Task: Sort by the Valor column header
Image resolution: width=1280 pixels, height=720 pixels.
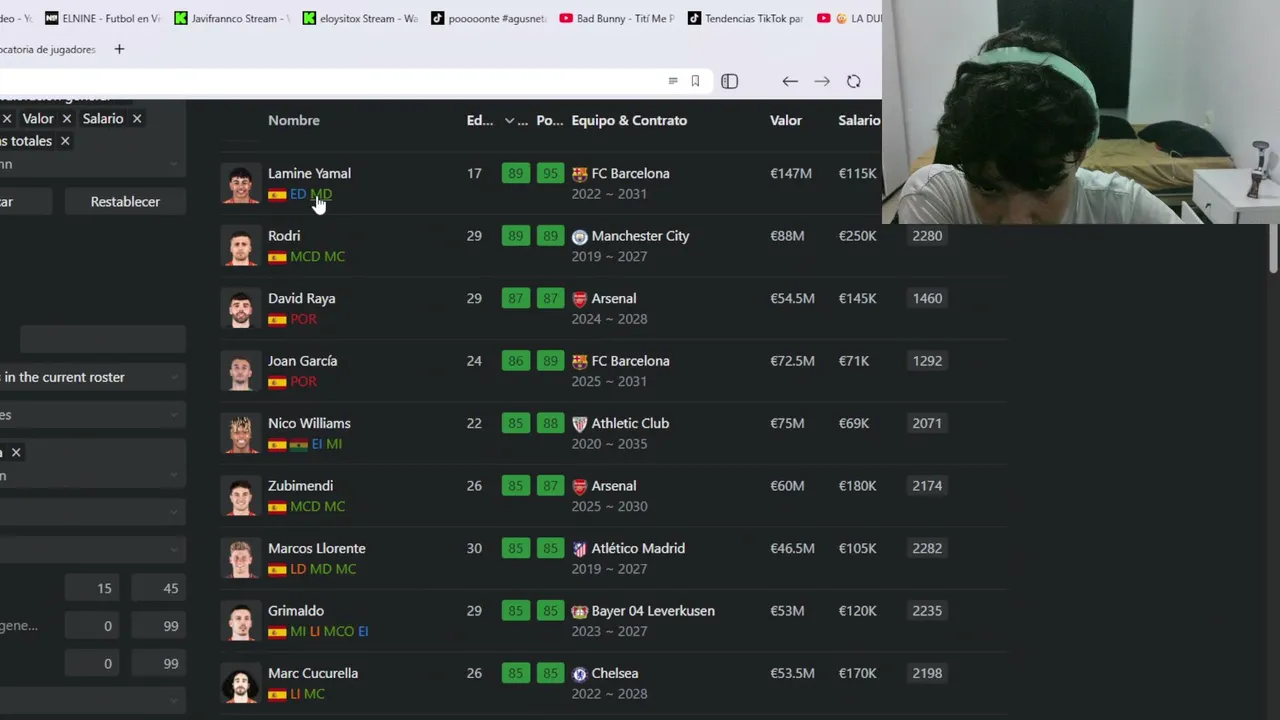Action: pos(786,120)
